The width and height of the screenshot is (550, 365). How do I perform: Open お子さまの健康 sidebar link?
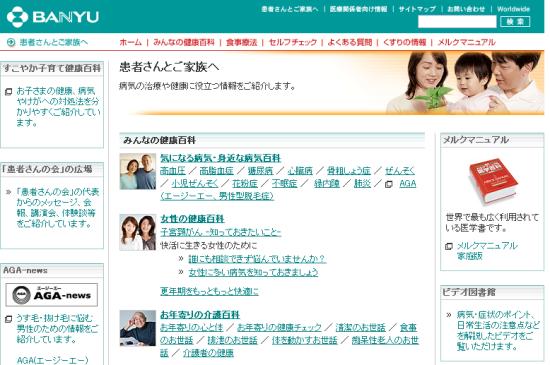tap(58, 107)
